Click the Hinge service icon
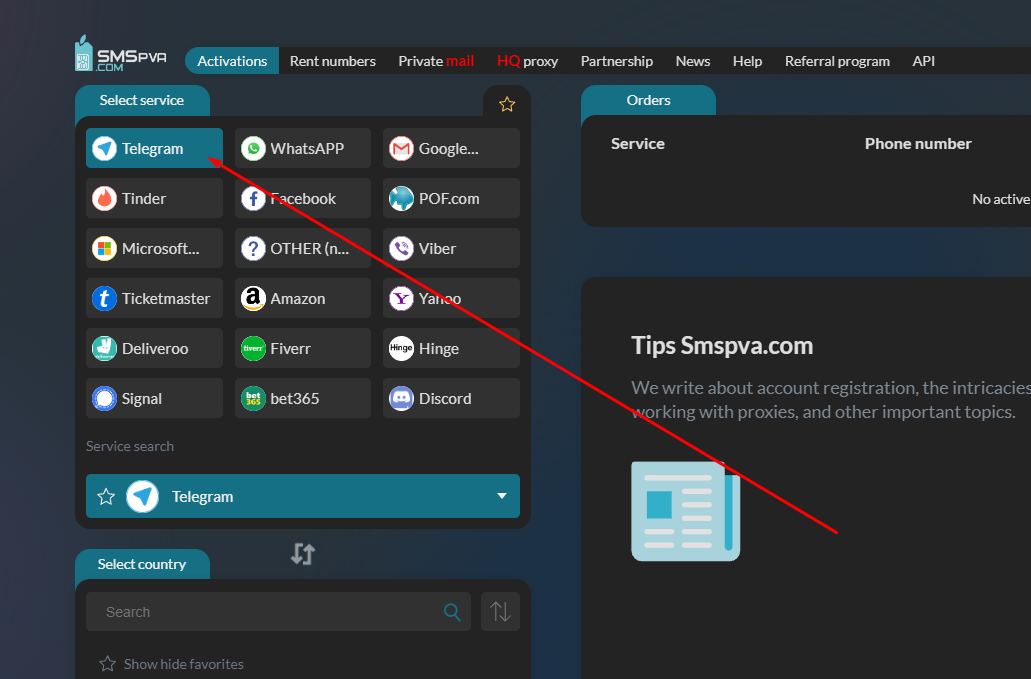 (x=401, y=348)
